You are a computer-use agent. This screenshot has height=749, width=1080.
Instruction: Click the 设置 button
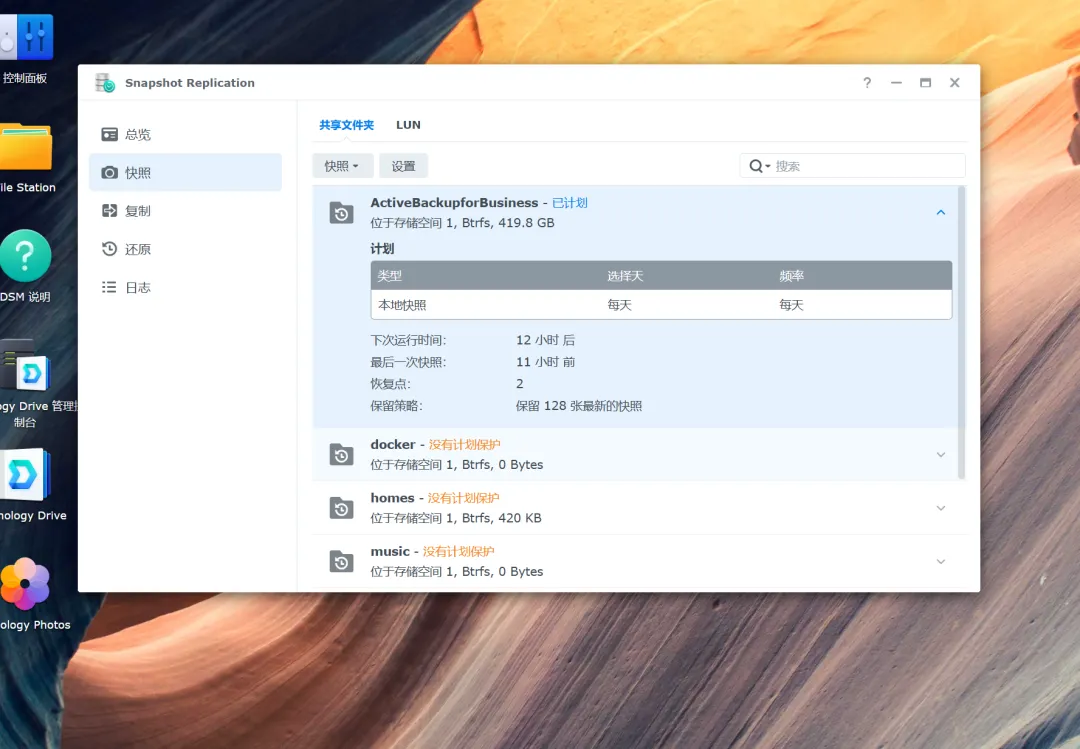[403, 166]
